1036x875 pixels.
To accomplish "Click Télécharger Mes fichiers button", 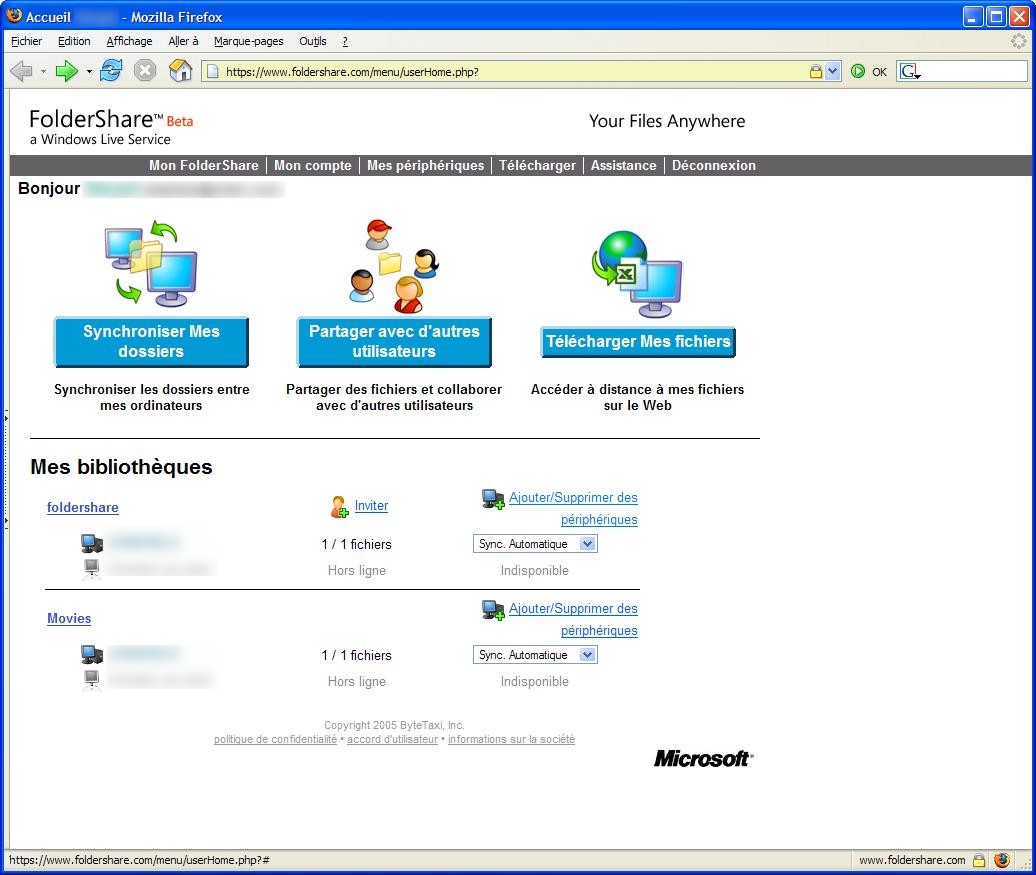I will 638,342.
